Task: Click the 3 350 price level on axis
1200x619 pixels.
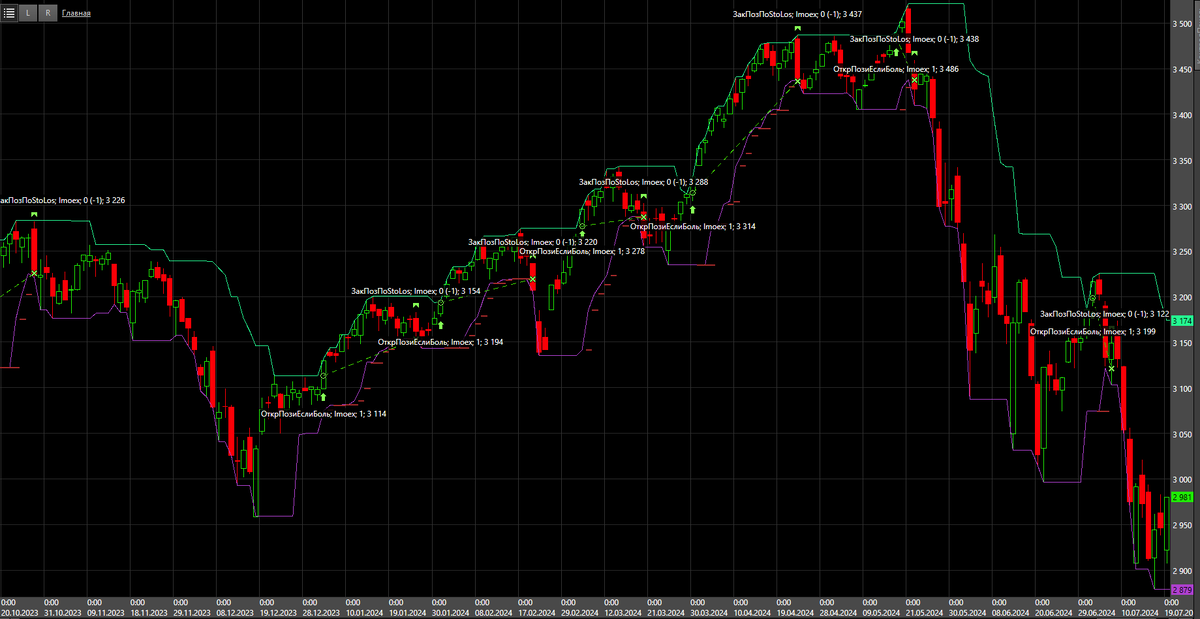Action: click(1180, 161)
